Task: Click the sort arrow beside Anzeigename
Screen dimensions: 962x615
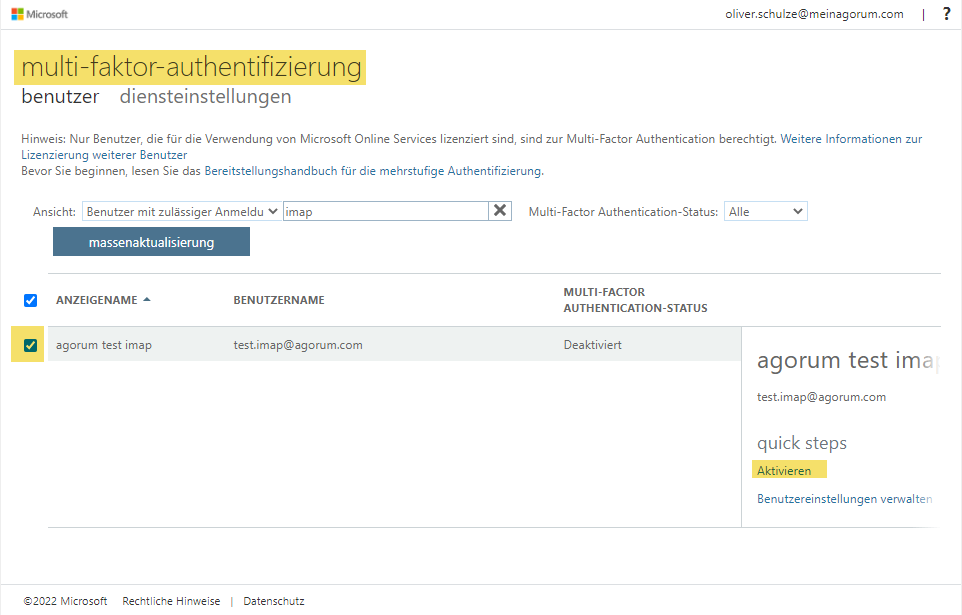Action: 147,300
